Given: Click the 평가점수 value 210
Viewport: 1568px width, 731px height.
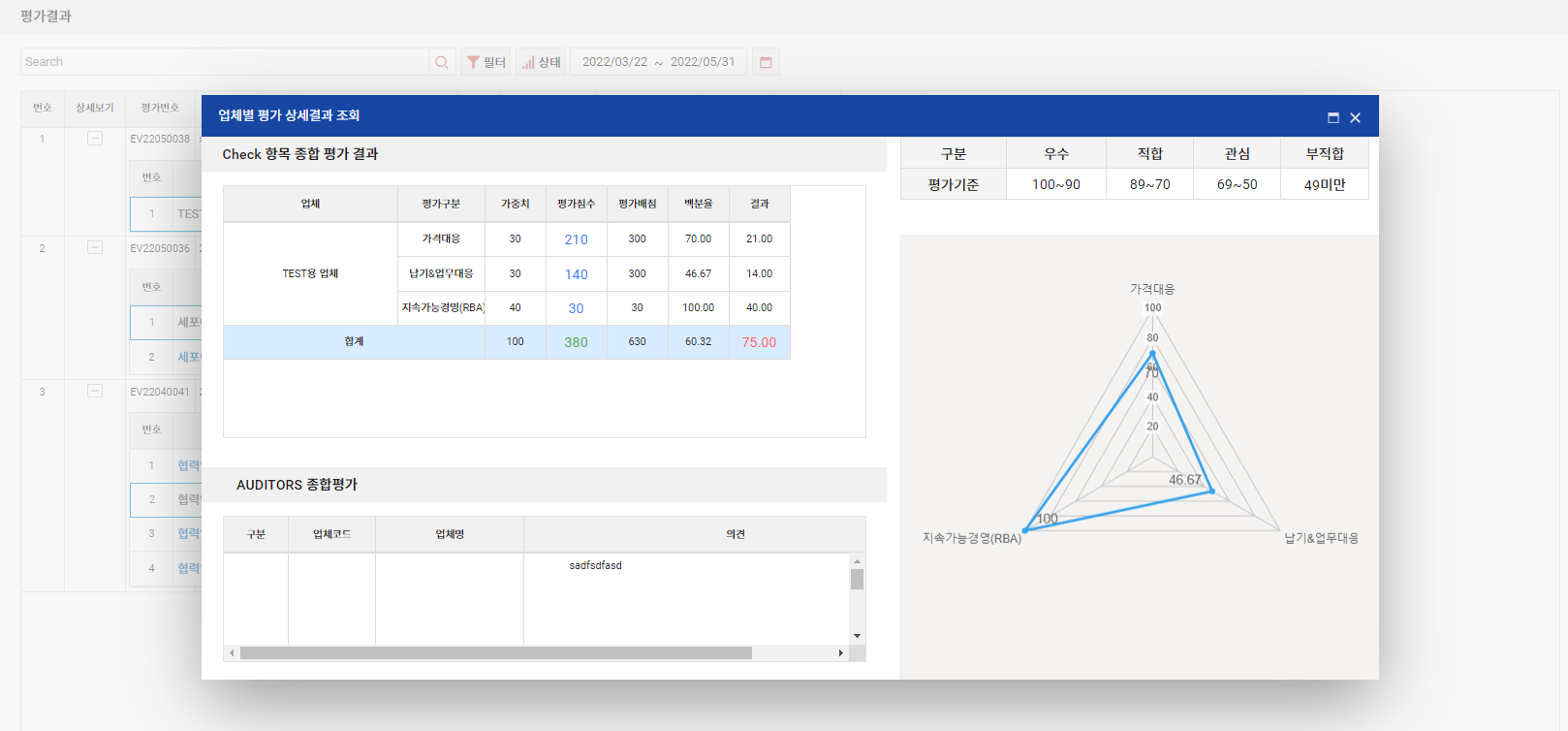Looking at the screenshot, I should [x=577, y=239].
